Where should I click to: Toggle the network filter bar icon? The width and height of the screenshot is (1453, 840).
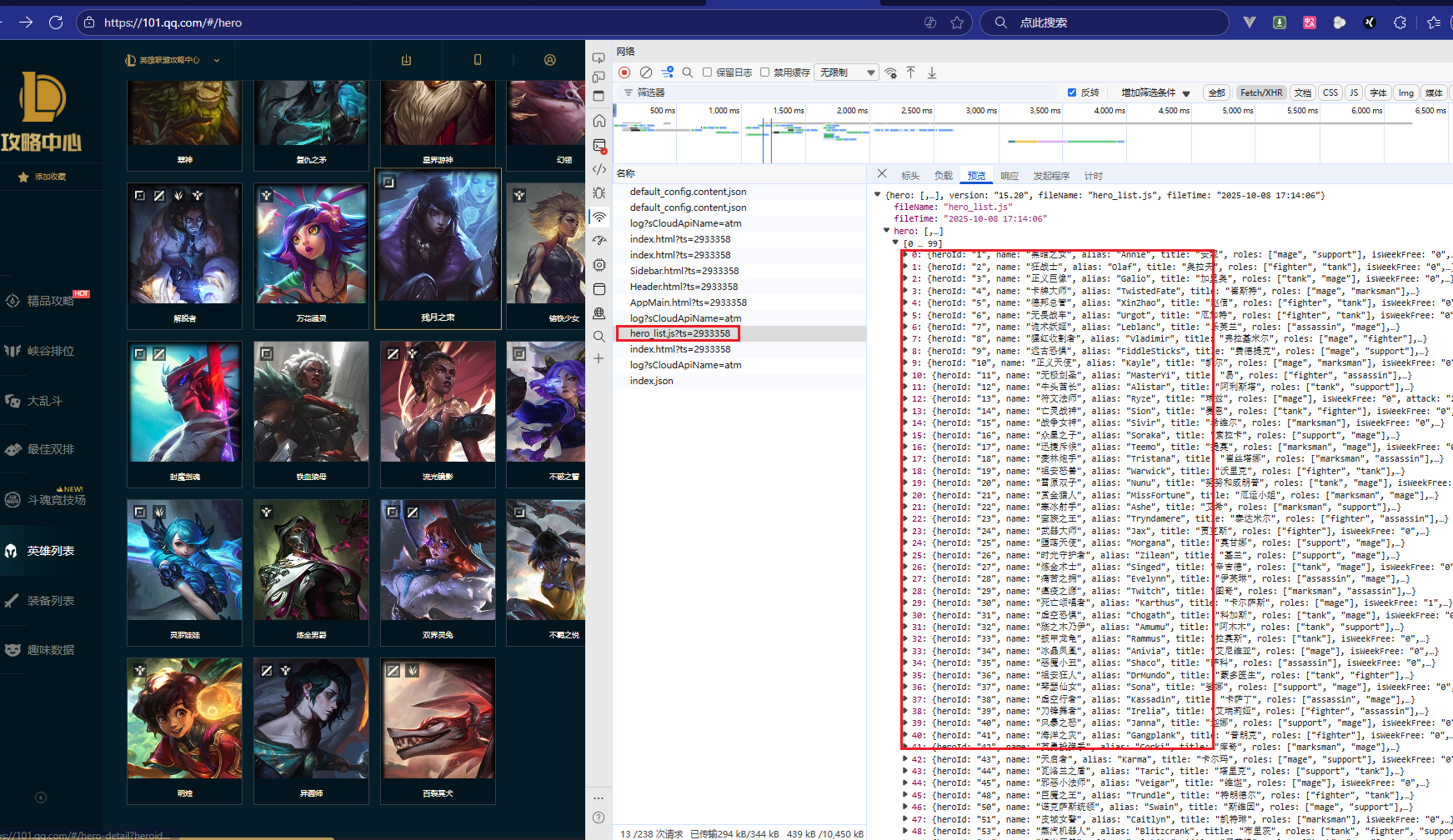point(667,72)
